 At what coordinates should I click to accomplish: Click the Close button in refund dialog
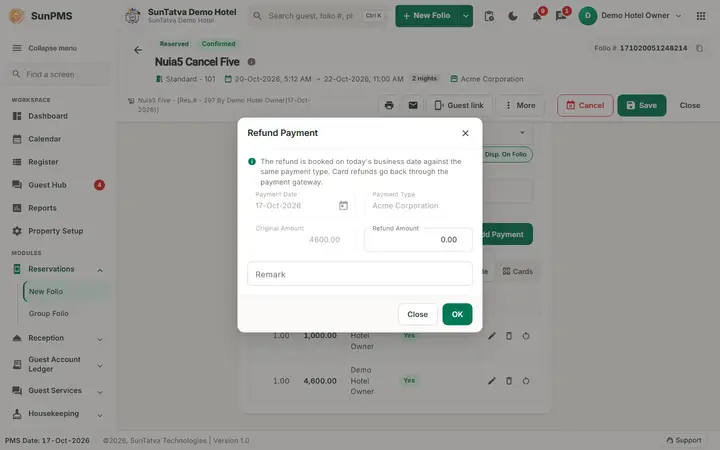click(x=417, y=314)
